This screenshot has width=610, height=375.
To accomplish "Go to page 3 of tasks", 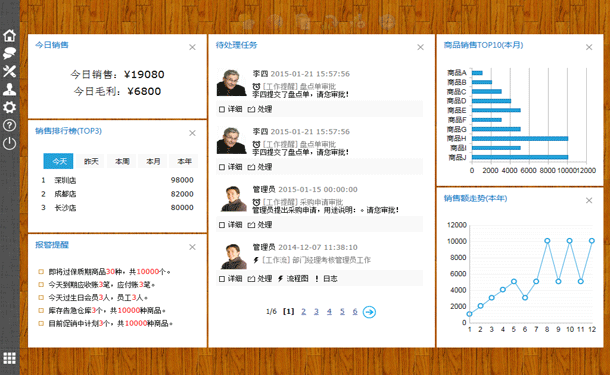I will pyautogui.click(x=316, y=312).
